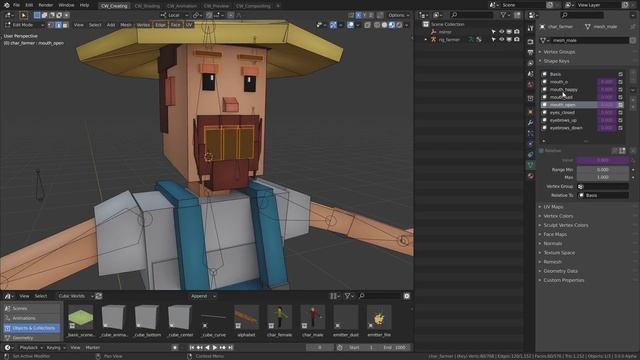
Task: Open Modifier properties wrench tab
Action: click(530, 122)
